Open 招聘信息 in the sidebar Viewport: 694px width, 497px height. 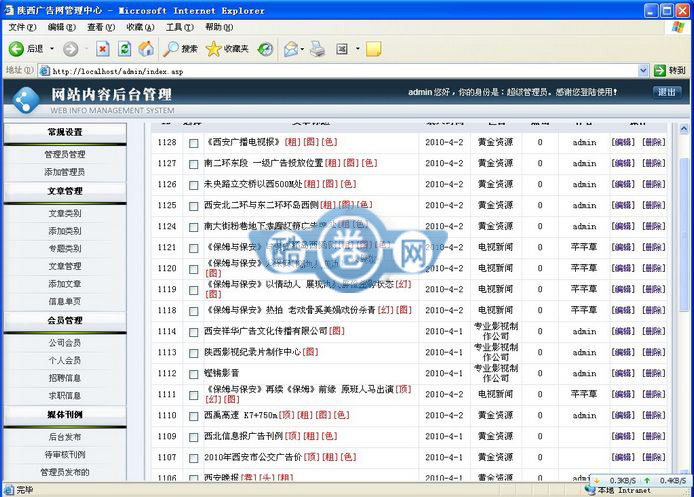tap(65, 378)
